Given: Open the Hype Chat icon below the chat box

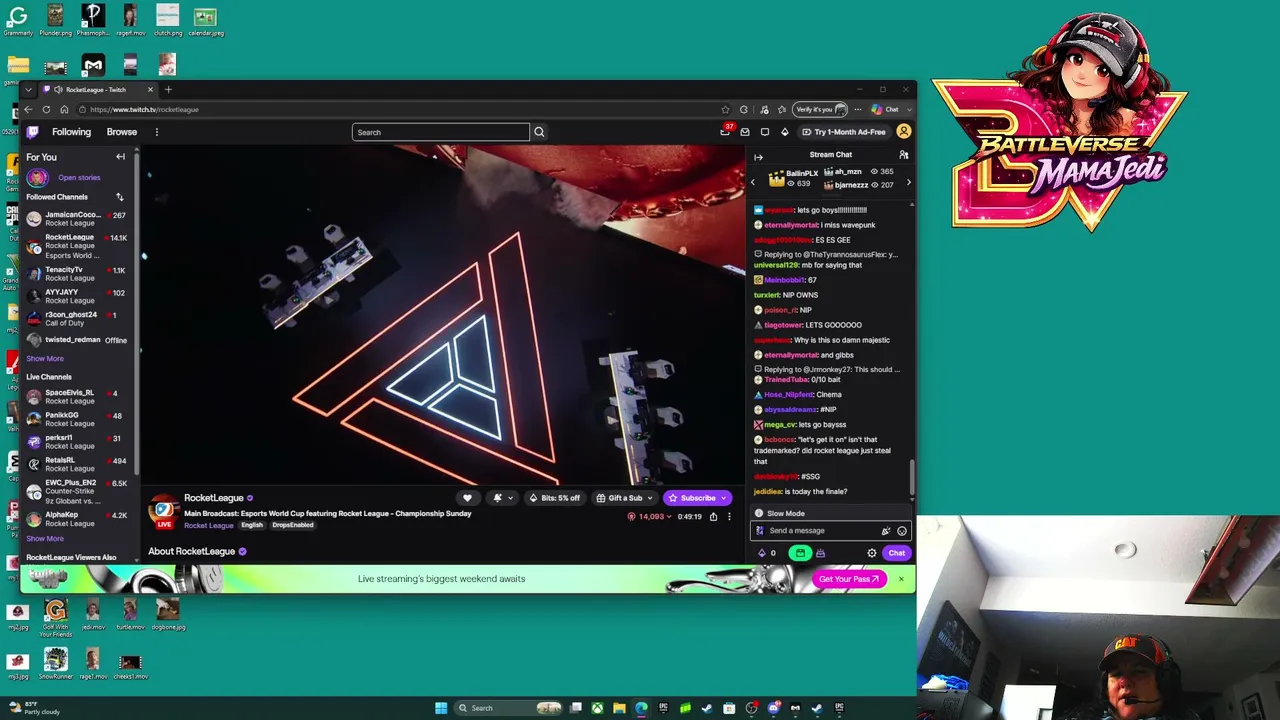Looking at the screenshot, I should tap(820, 553).
